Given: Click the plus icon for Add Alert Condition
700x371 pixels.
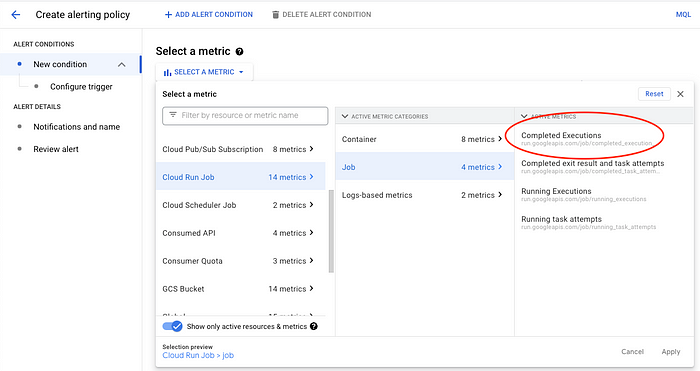Looking at the screenshot, I should coord(168,15).
